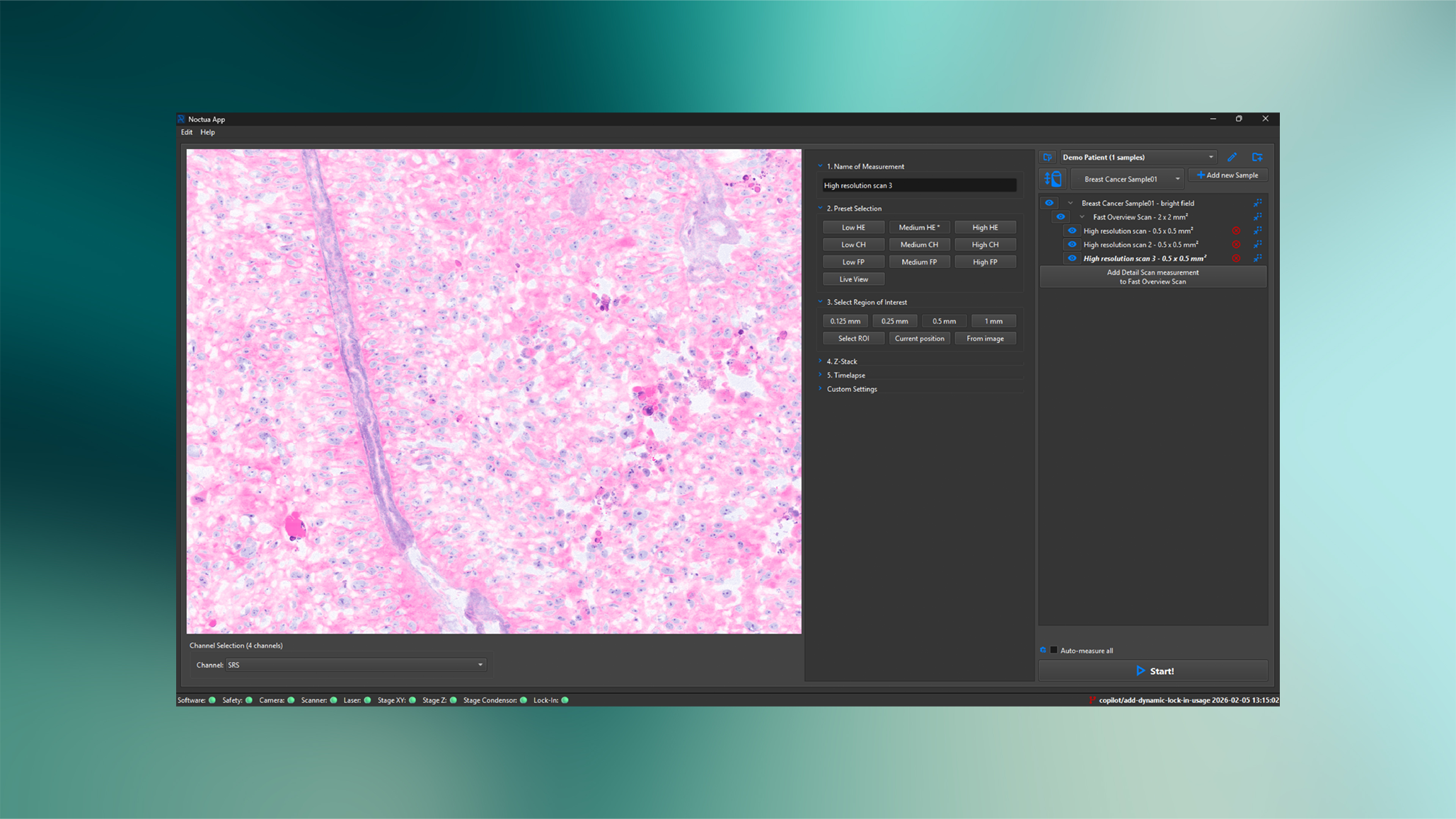Open the Channel SRS dropdown
Image resolution: width=1456 pixels, height=819 pixels.
(x=355, y=665)
